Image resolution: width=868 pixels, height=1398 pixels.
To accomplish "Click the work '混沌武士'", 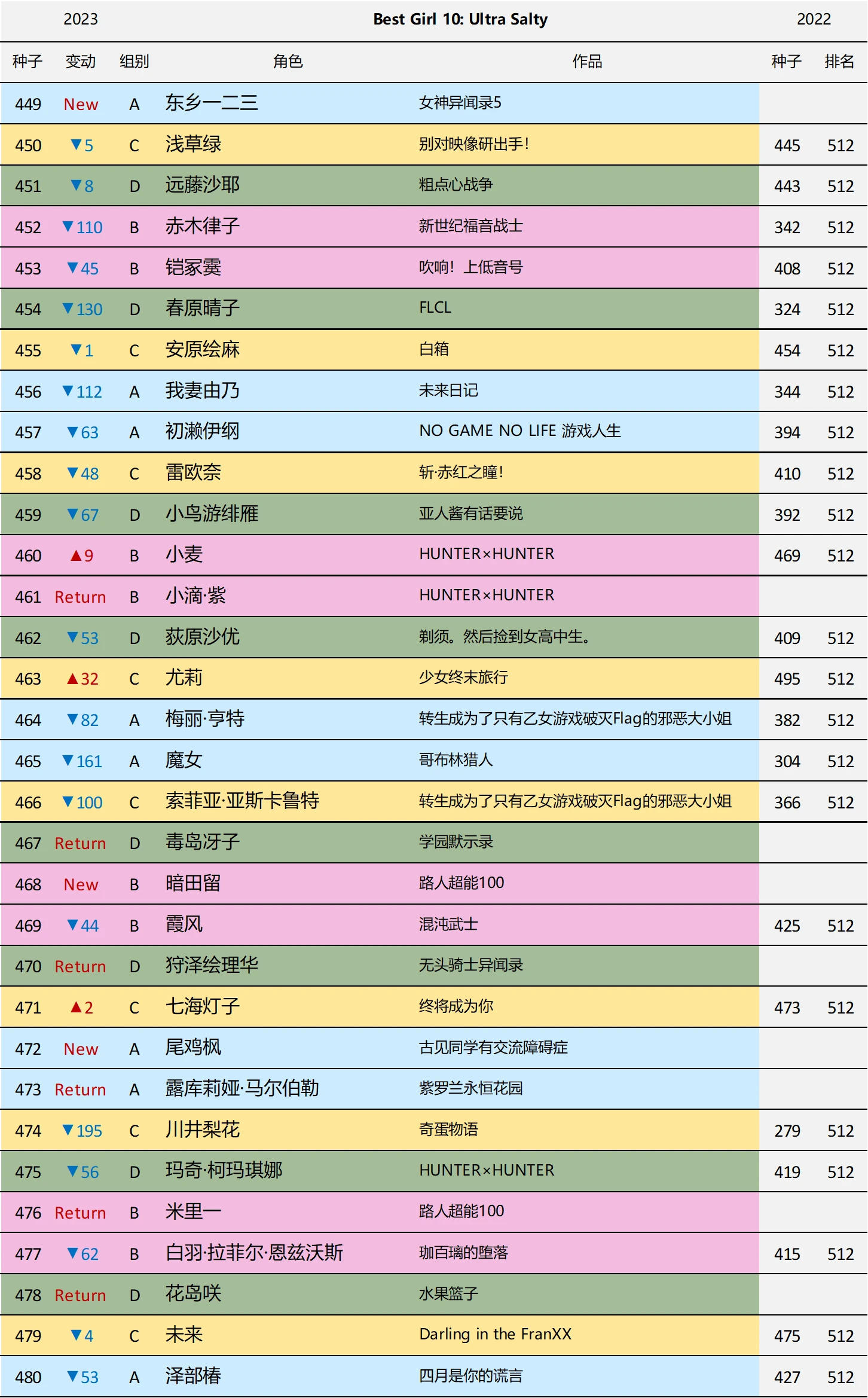I will [448, 924].
